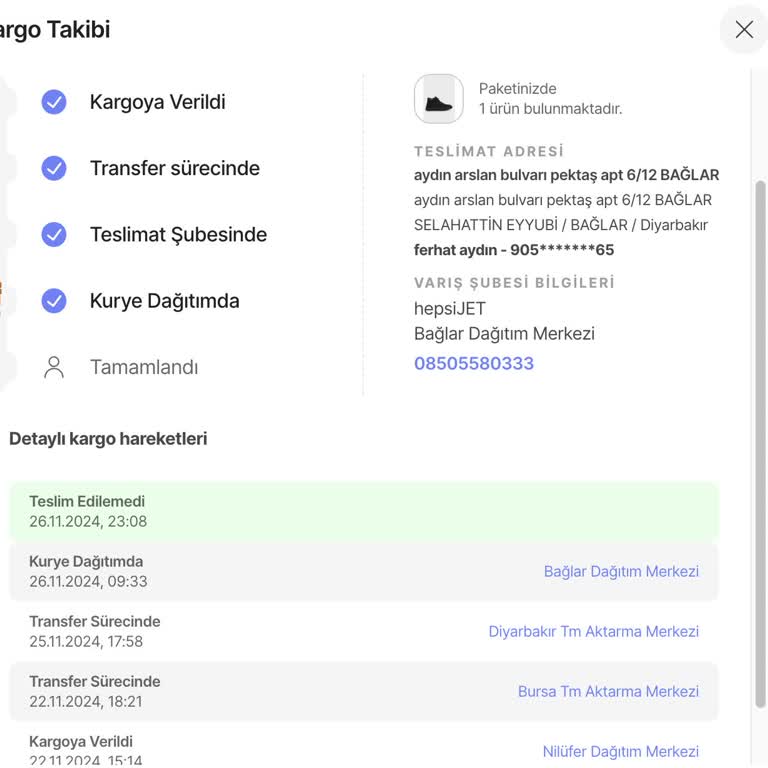Open the shoe product thumbnail
The width and height of the screenshot is (768, 768).
[438, 99]
